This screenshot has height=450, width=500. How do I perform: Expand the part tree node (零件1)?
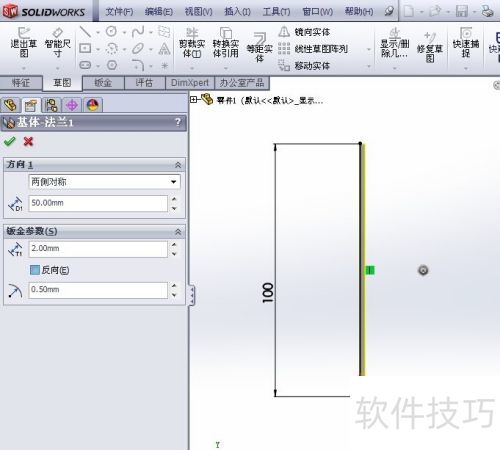(193, 99)
